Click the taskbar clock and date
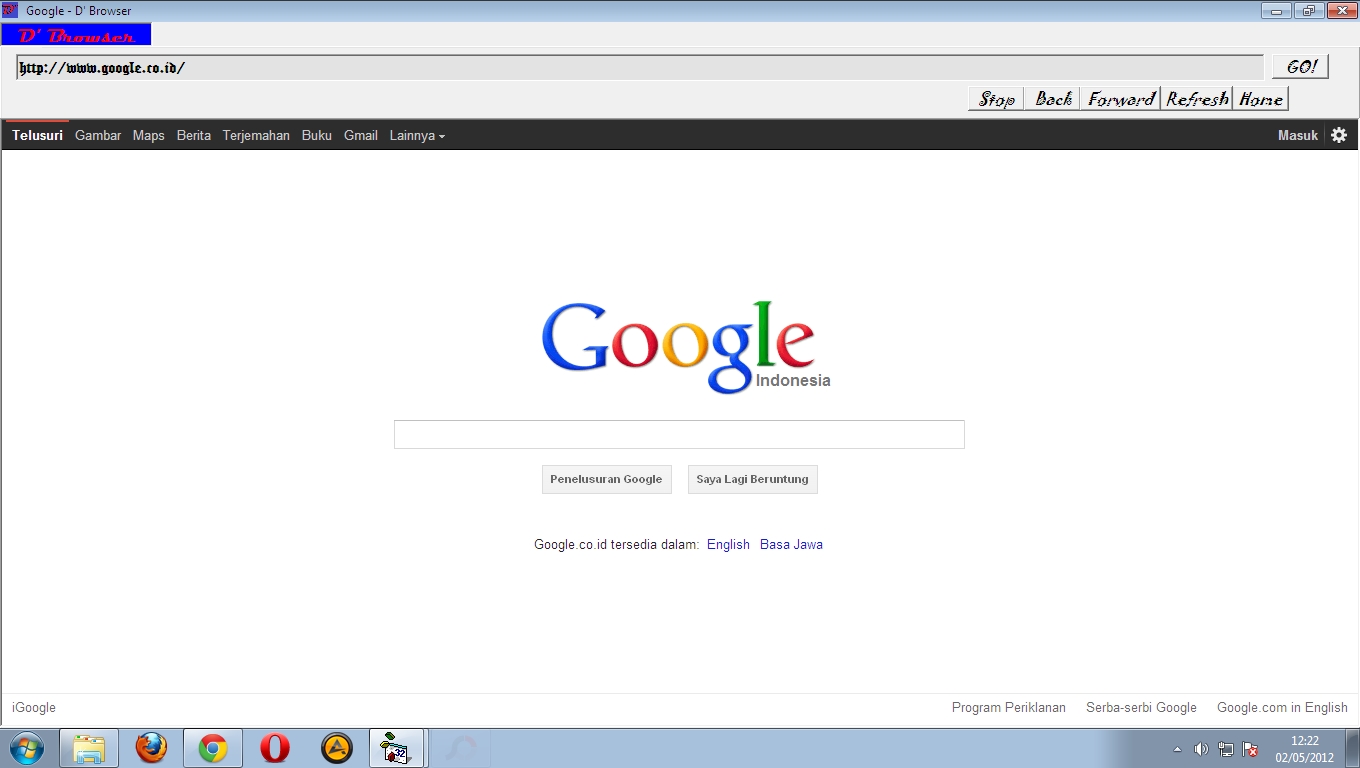Image resolution: width=1360 pixels, height=768 pixels. coord(1305,749)
